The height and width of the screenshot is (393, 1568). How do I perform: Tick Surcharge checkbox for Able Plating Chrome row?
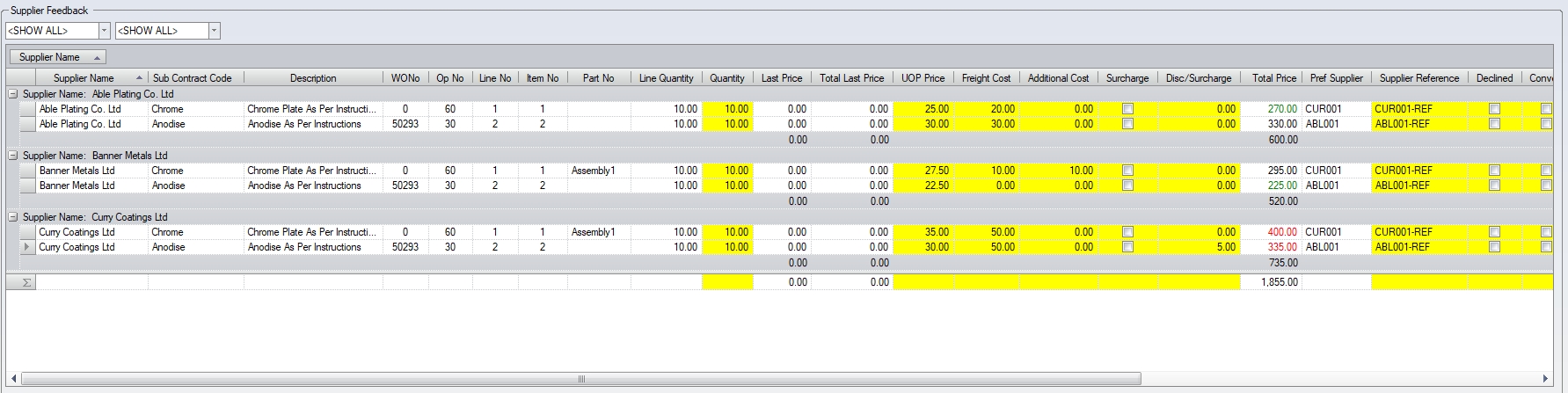click(x=1127, y=109)
